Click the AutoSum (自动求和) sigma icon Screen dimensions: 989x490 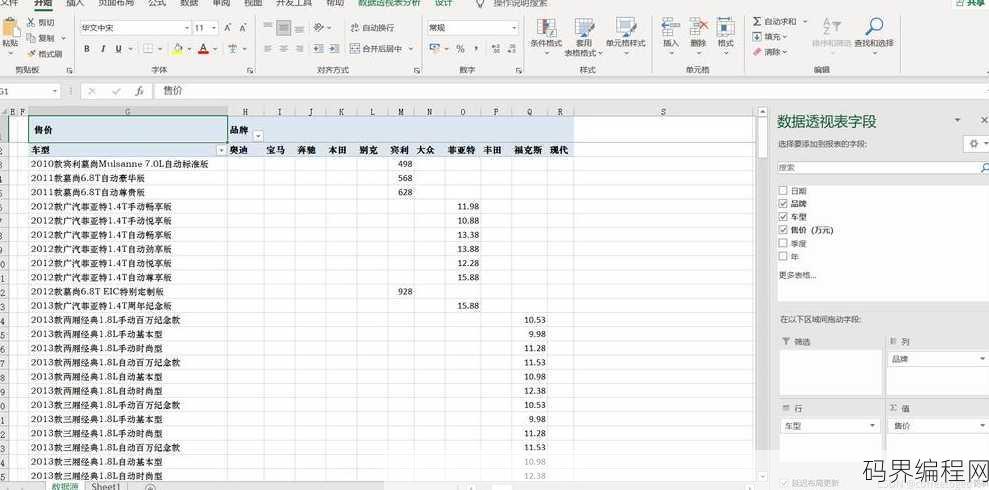click(x=757, y=21)
